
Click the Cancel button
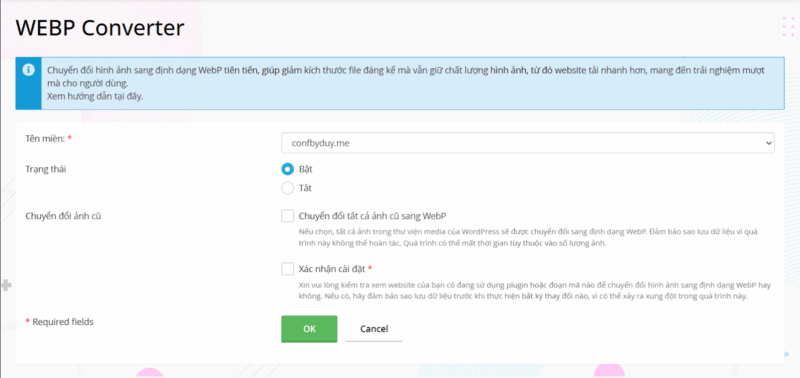point(374,329)
